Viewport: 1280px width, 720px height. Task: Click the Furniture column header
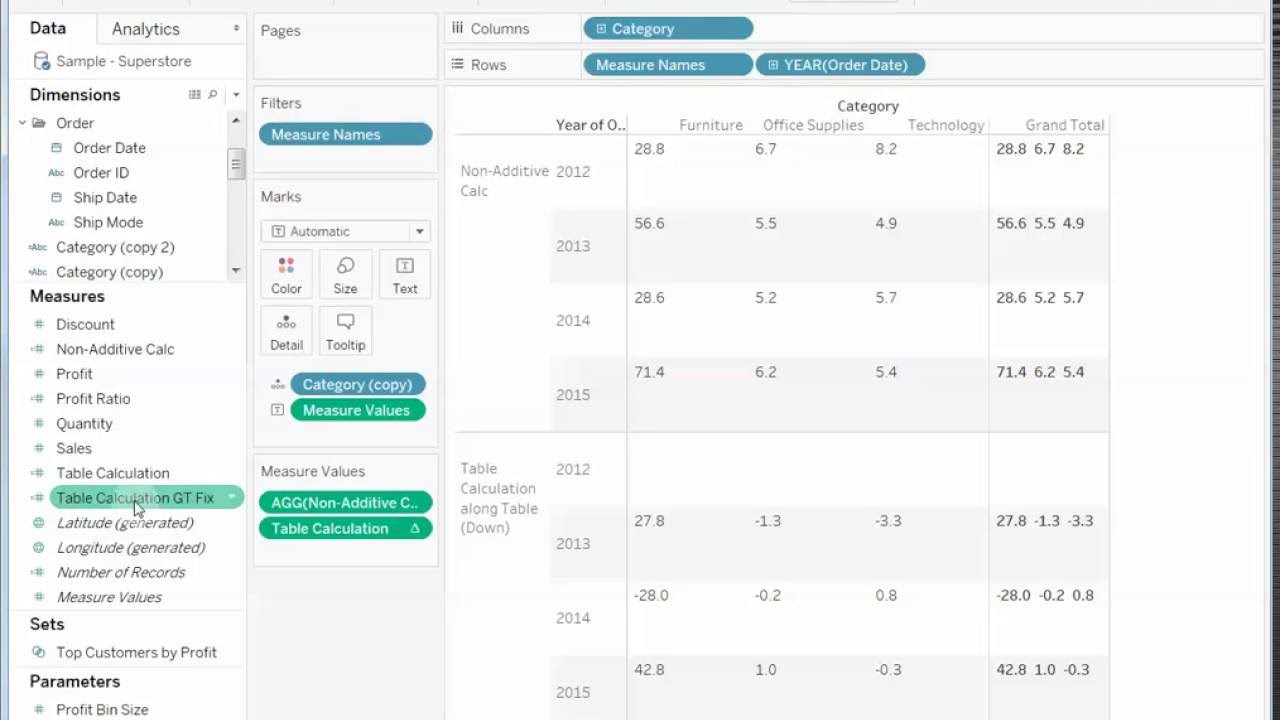(710, 125)
